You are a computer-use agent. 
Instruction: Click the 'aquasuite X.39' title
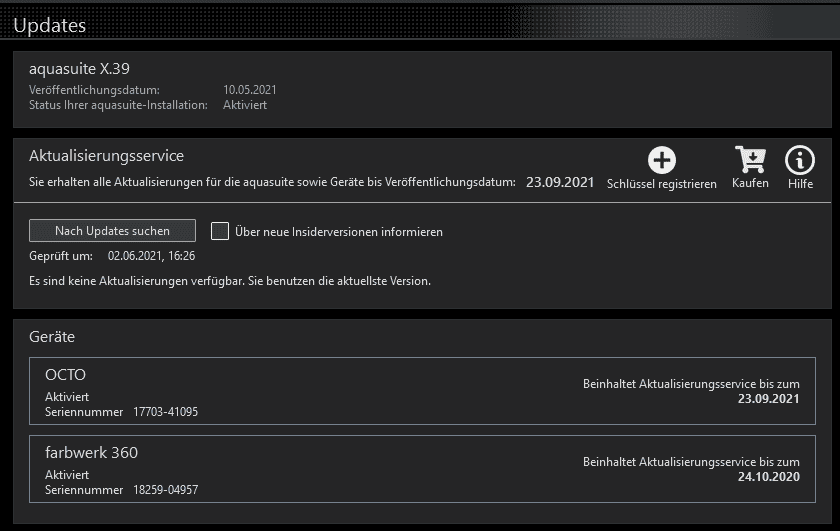pyautogui.click(x=79, y=69)
